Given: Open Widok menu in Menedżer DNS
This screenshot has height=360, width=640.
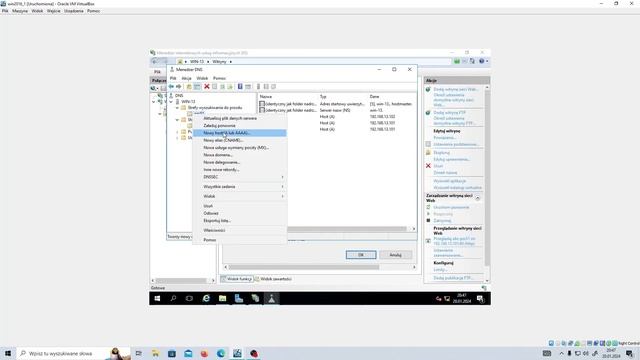Looking at the screenshot, I should 202,78.
